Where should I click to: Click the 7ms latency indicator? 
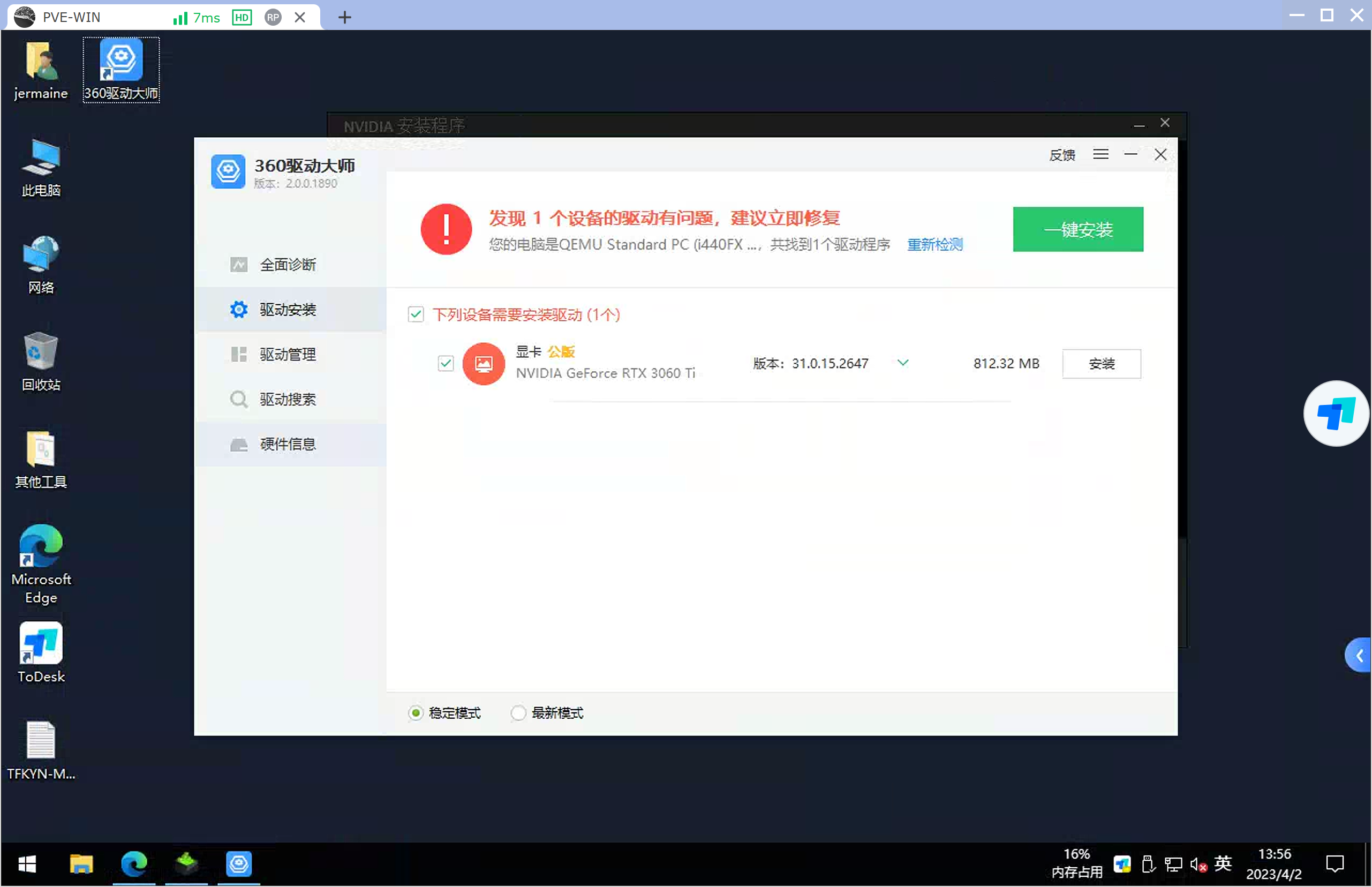(197, 18)
